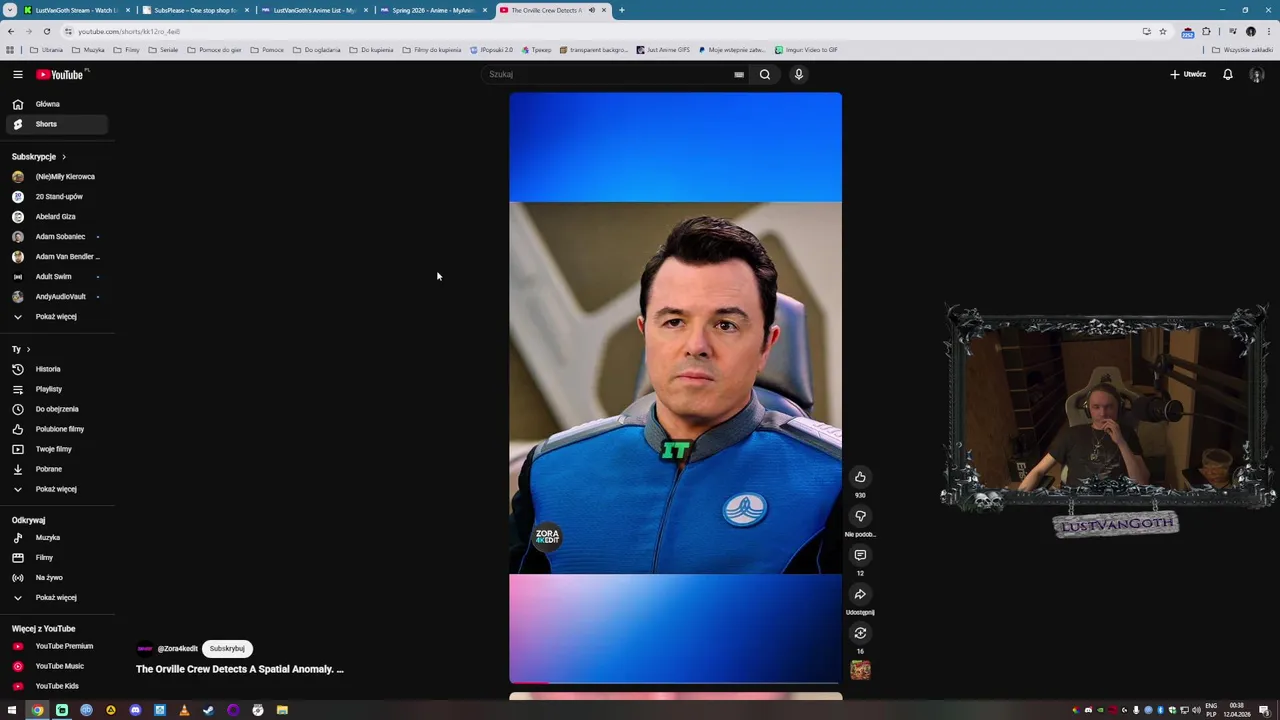This screenshot has height=720, width=1280.
Task: Open the Chrome extensions puzzle menu
Action: coord(1206,31)
